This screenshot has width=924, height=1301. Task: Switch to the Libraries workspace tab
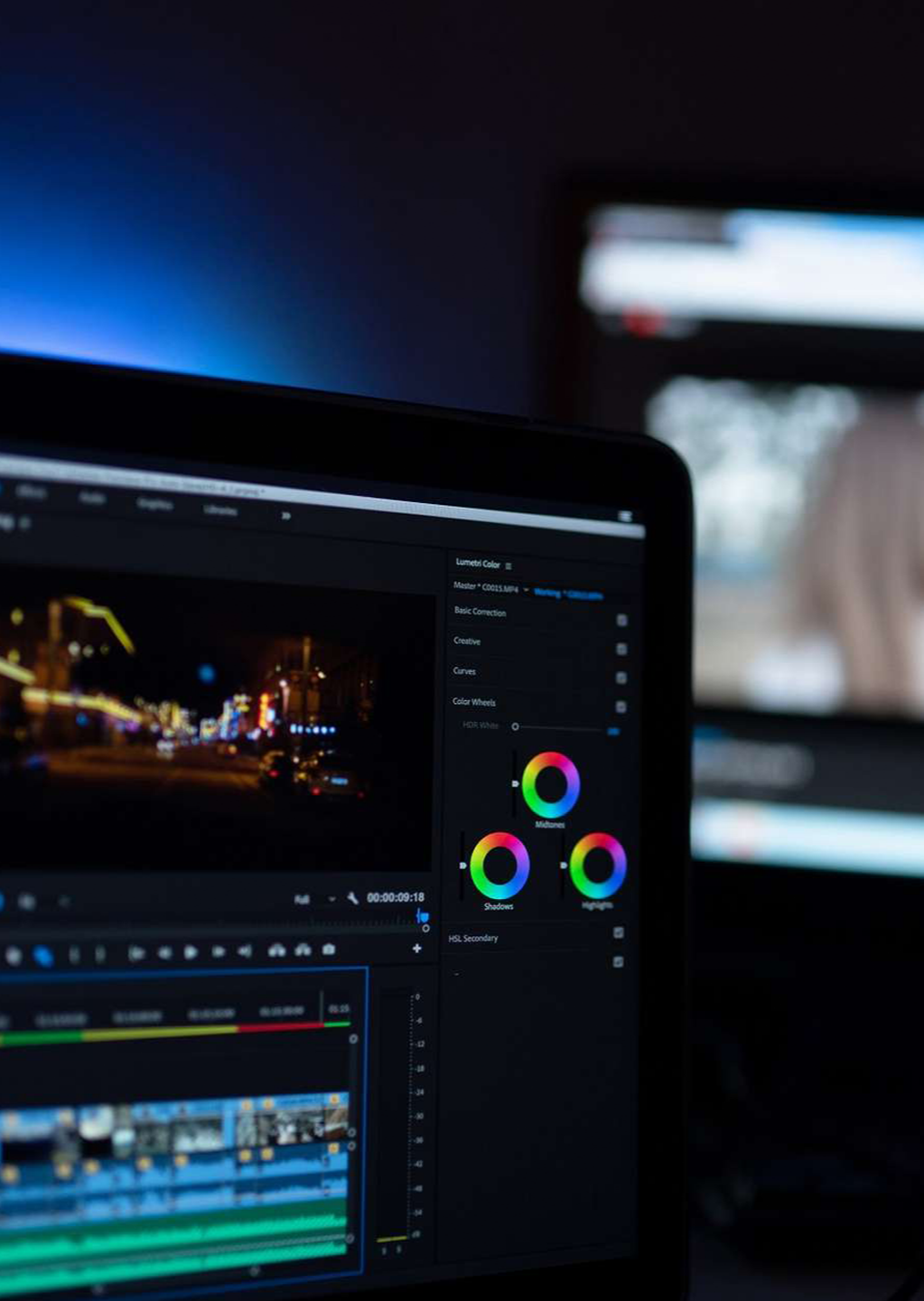(x=219, y=510)
